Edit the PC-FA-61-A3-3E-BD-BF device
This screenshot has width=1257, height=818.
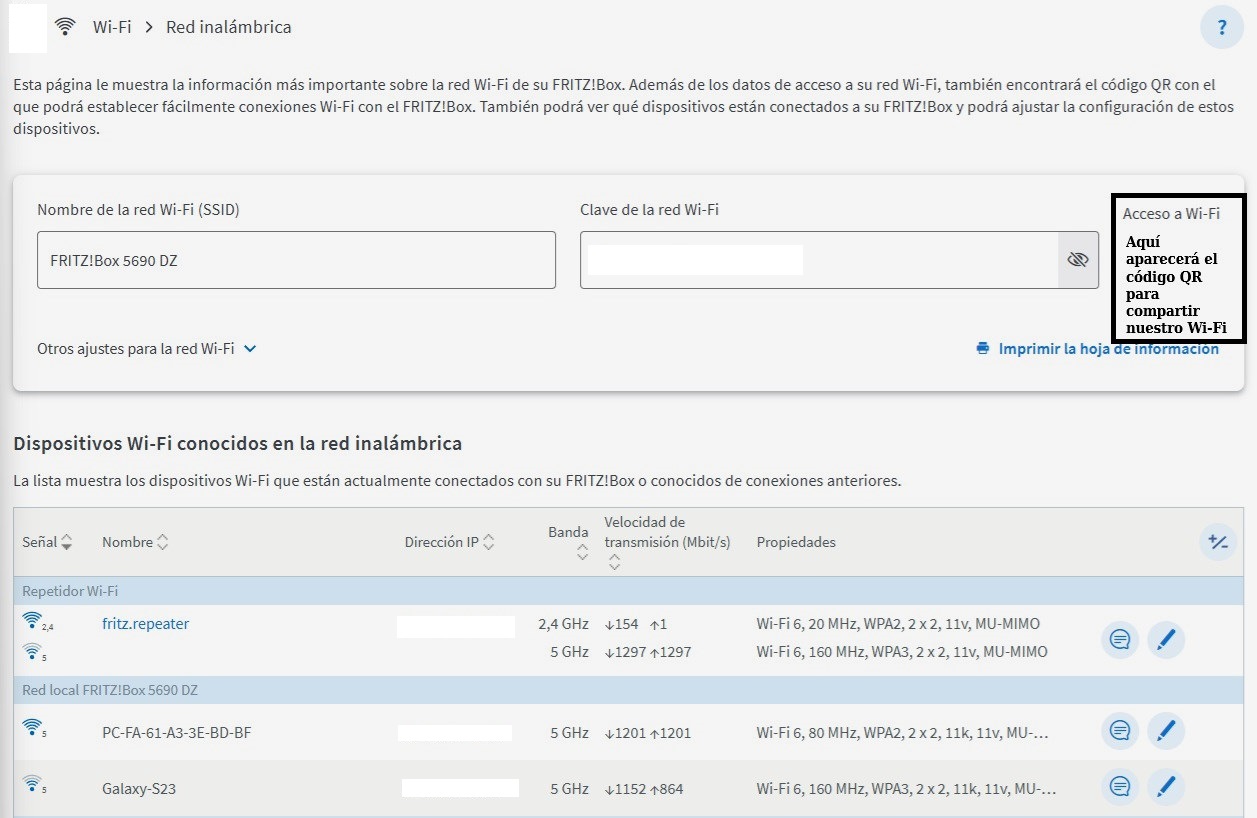tap(1165, 732)
